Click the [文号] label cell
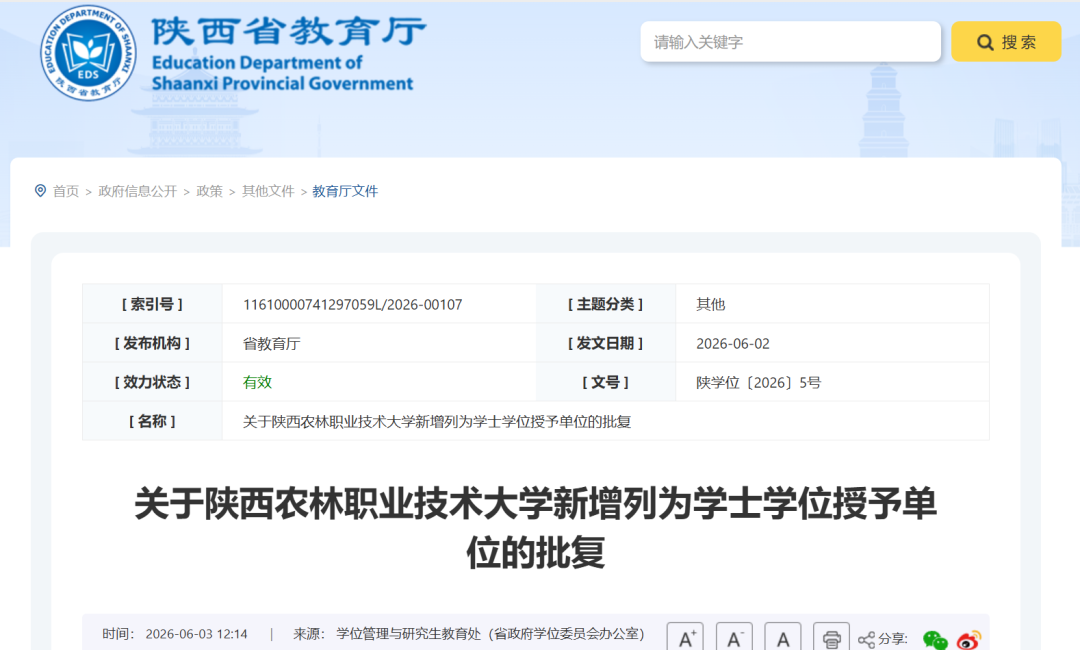The width and height of the screenshot is (1080, 650). coord(605,382)
